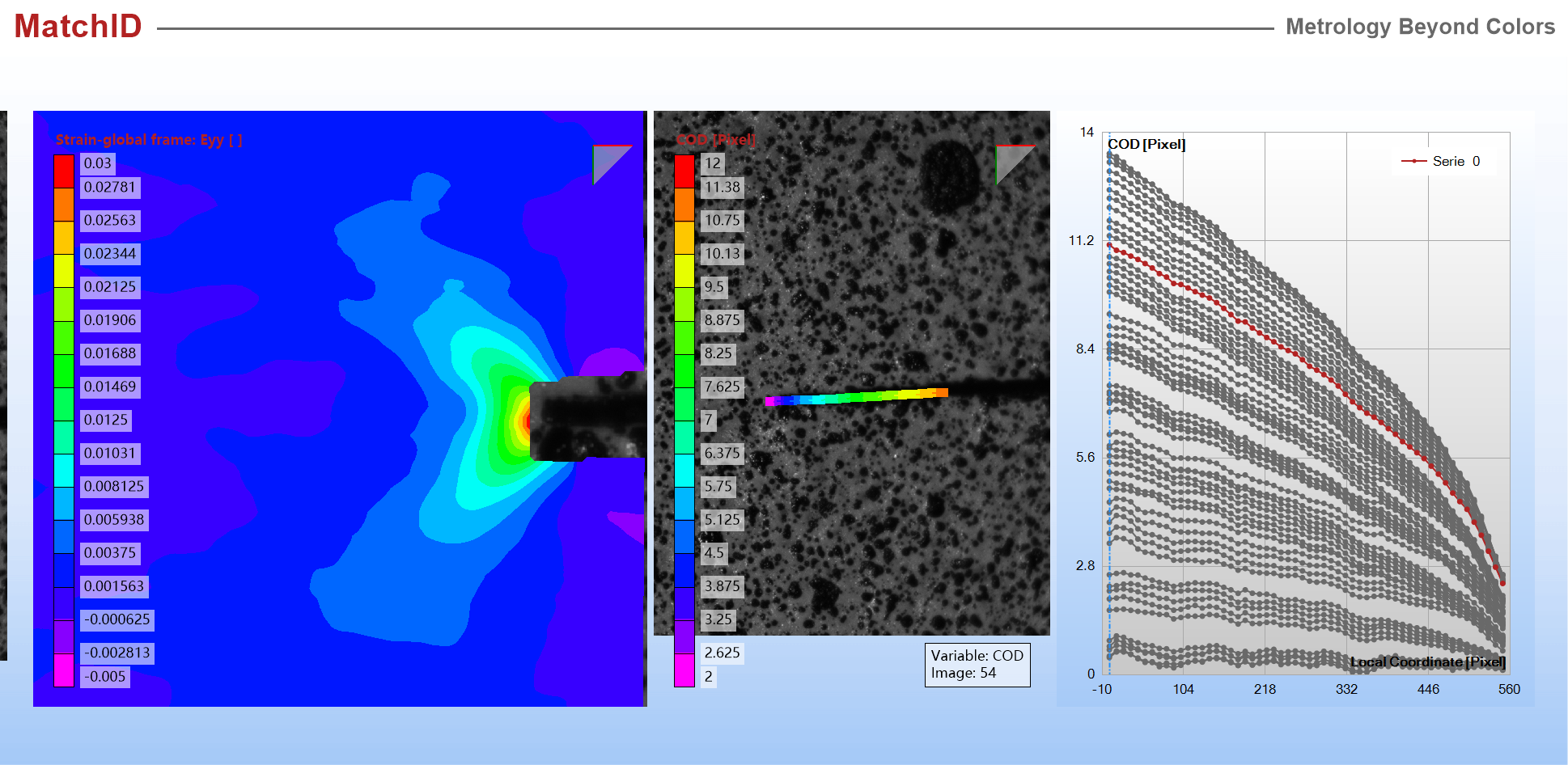This screenshot has height=765, width=1568.
Task: Click y-axis tick label 5.6
Action: pos(1085,457)
